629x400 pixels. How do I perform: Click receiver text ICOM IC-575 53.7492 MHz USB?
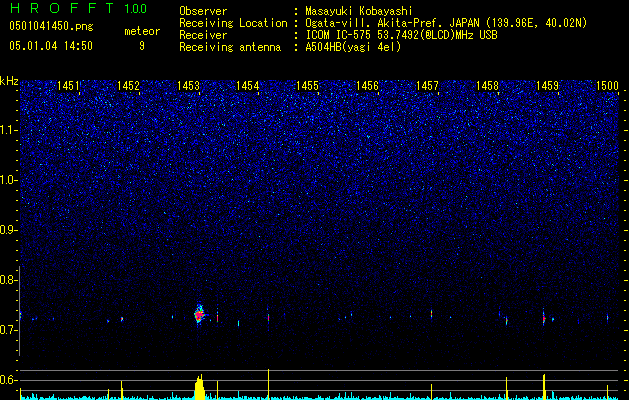point(401,35)
